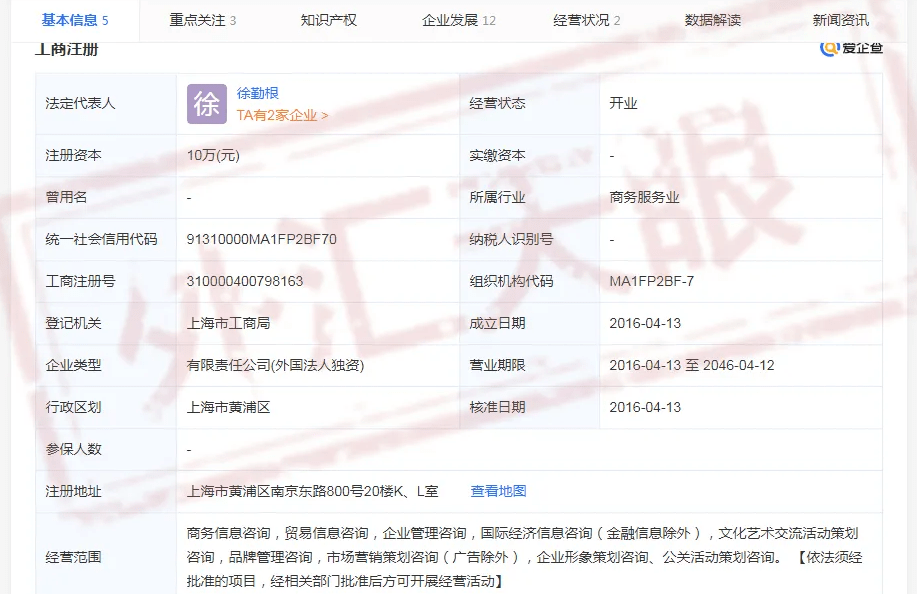
Task: Click the credit code 91310000MA1FP2BF70
Action: 261,239
